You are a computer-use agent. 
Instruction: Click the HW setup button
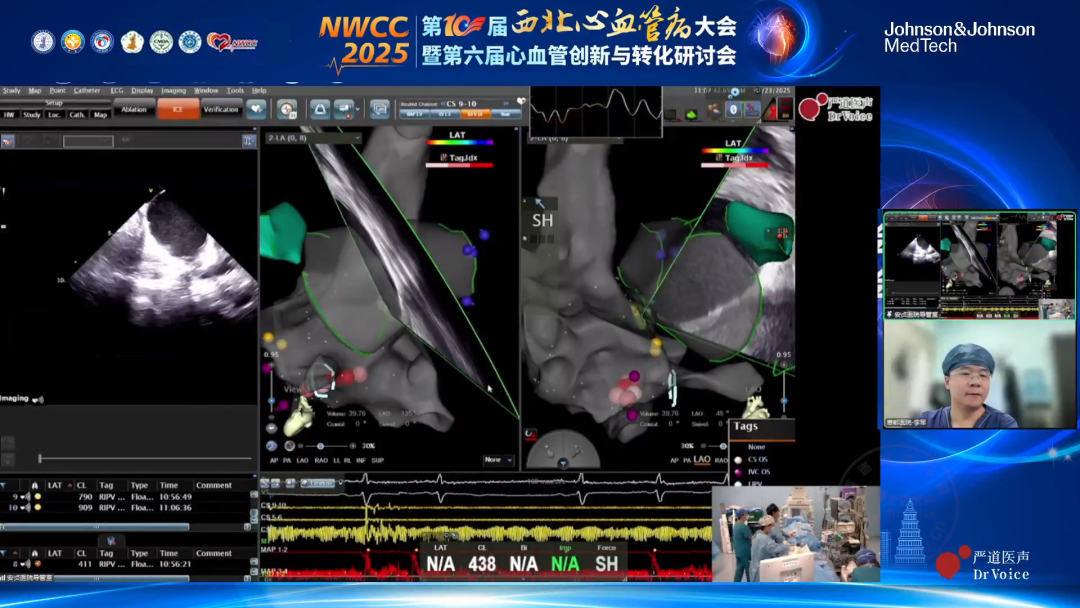(9, 115)
